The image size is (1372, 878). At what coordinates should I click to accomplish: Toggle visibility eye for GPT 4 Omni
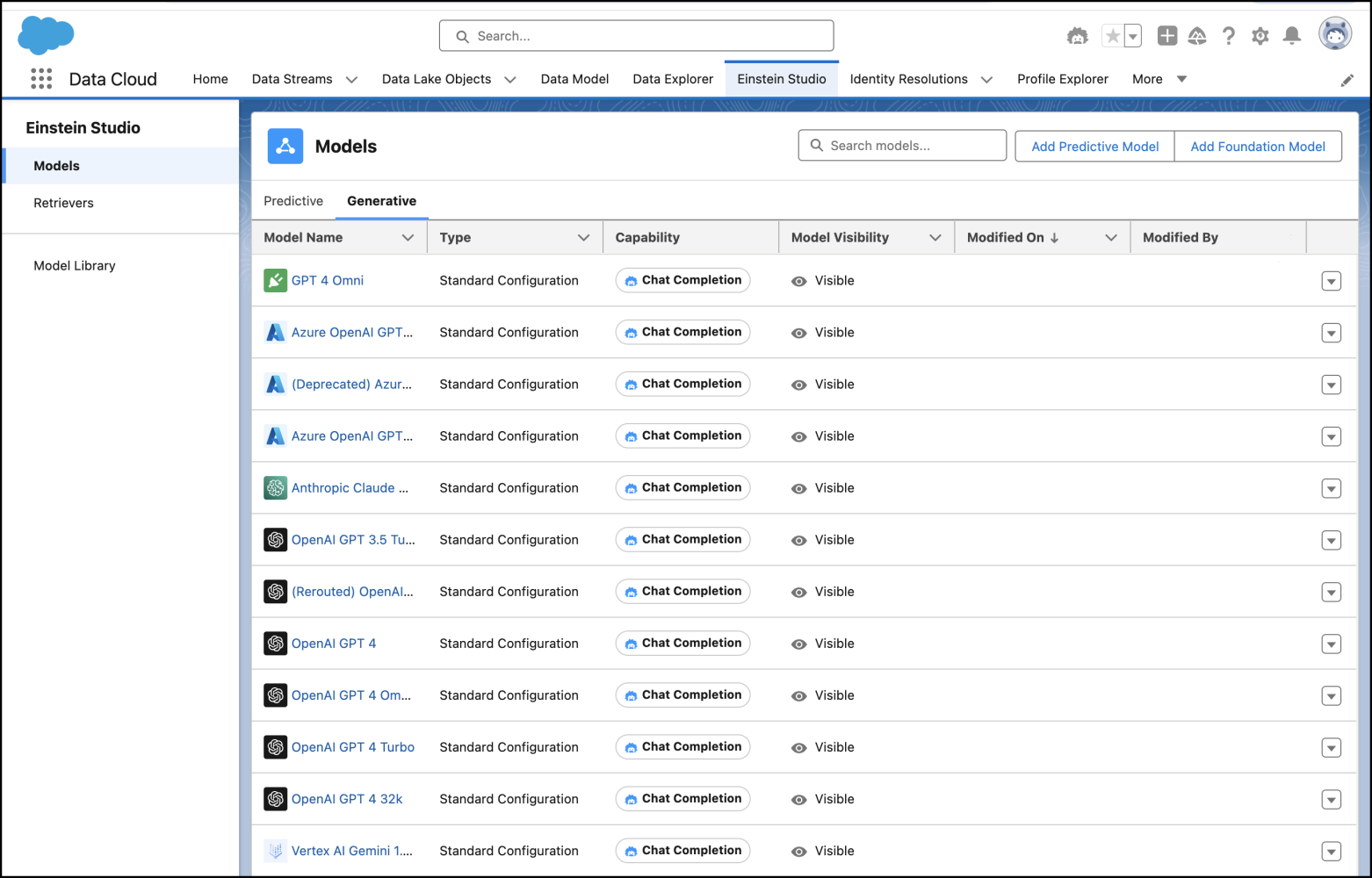(x=798, y=282)
